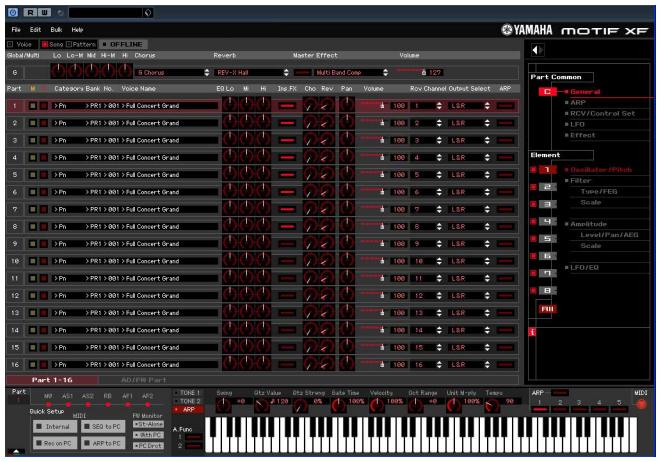Click the red MIDI indicator icon

641,404
